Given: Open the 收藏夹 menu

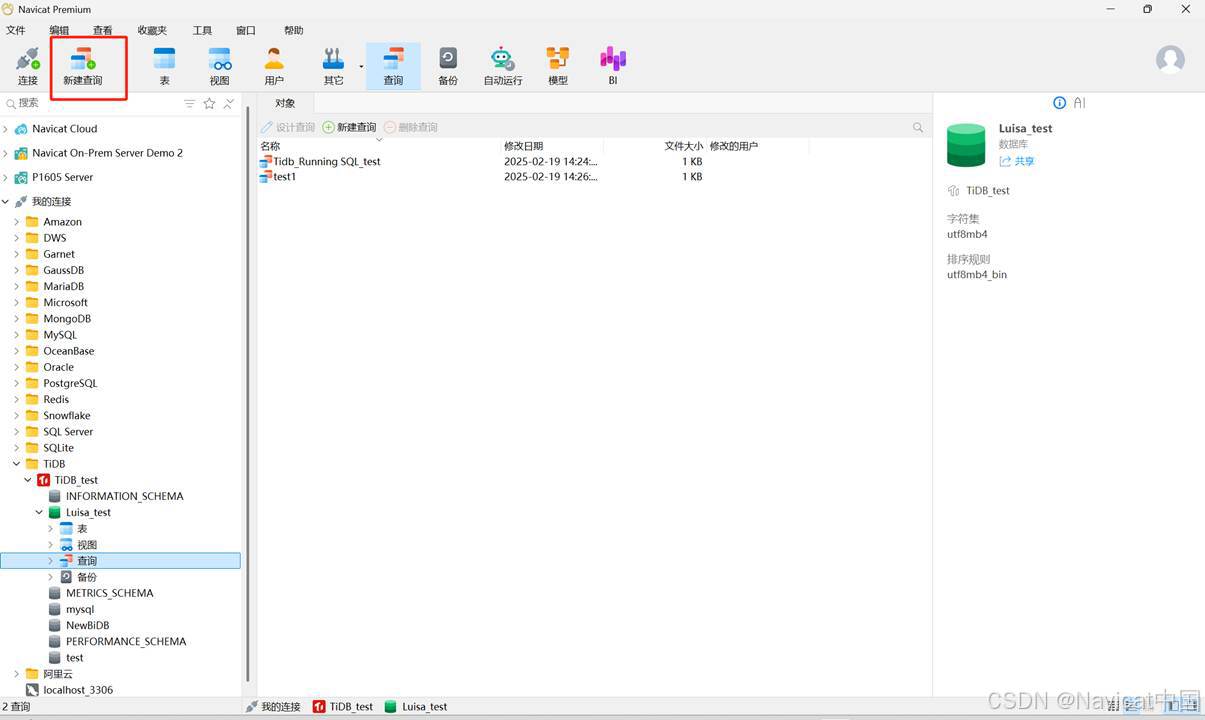Looking at the screenshot, I should coord(152,30).
